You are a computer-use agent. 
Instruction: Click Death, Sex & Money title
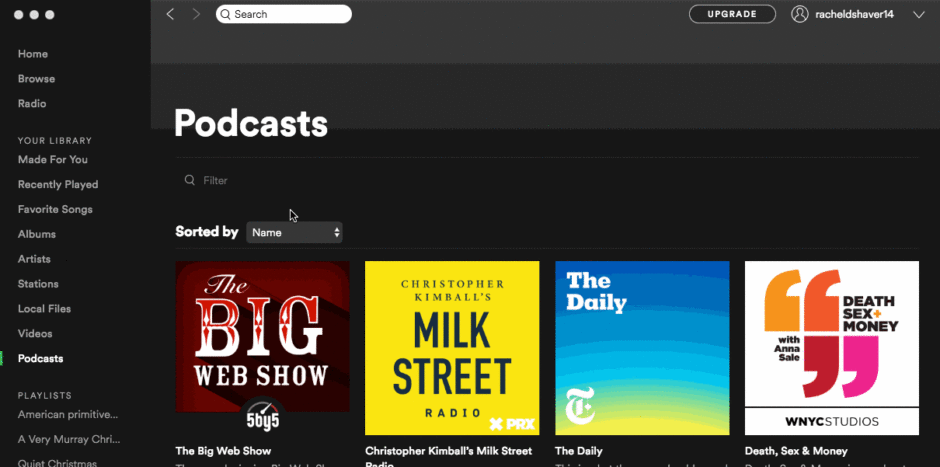(x=796, y=451)
